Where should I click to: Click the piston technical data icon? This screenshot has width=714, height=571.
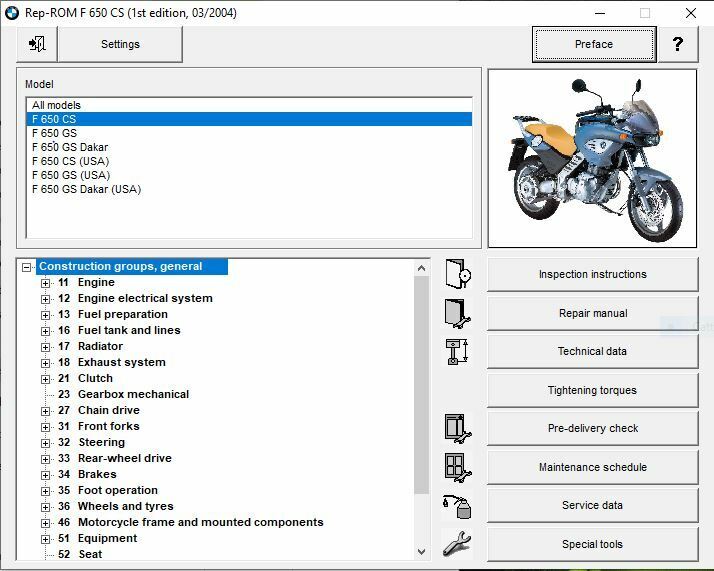click(x=457, y=351)
